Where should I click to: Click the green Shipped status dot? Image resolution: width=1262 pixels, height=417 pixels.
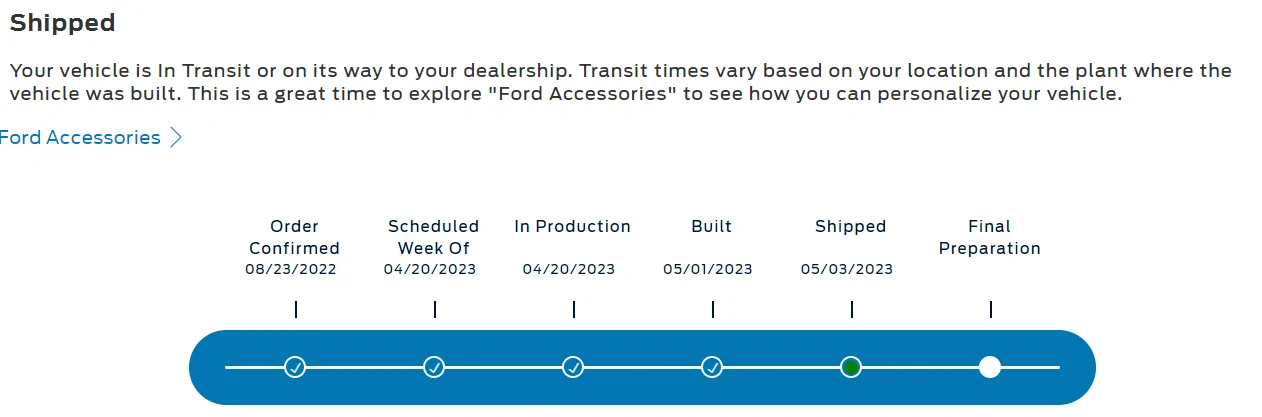[851, 367]
